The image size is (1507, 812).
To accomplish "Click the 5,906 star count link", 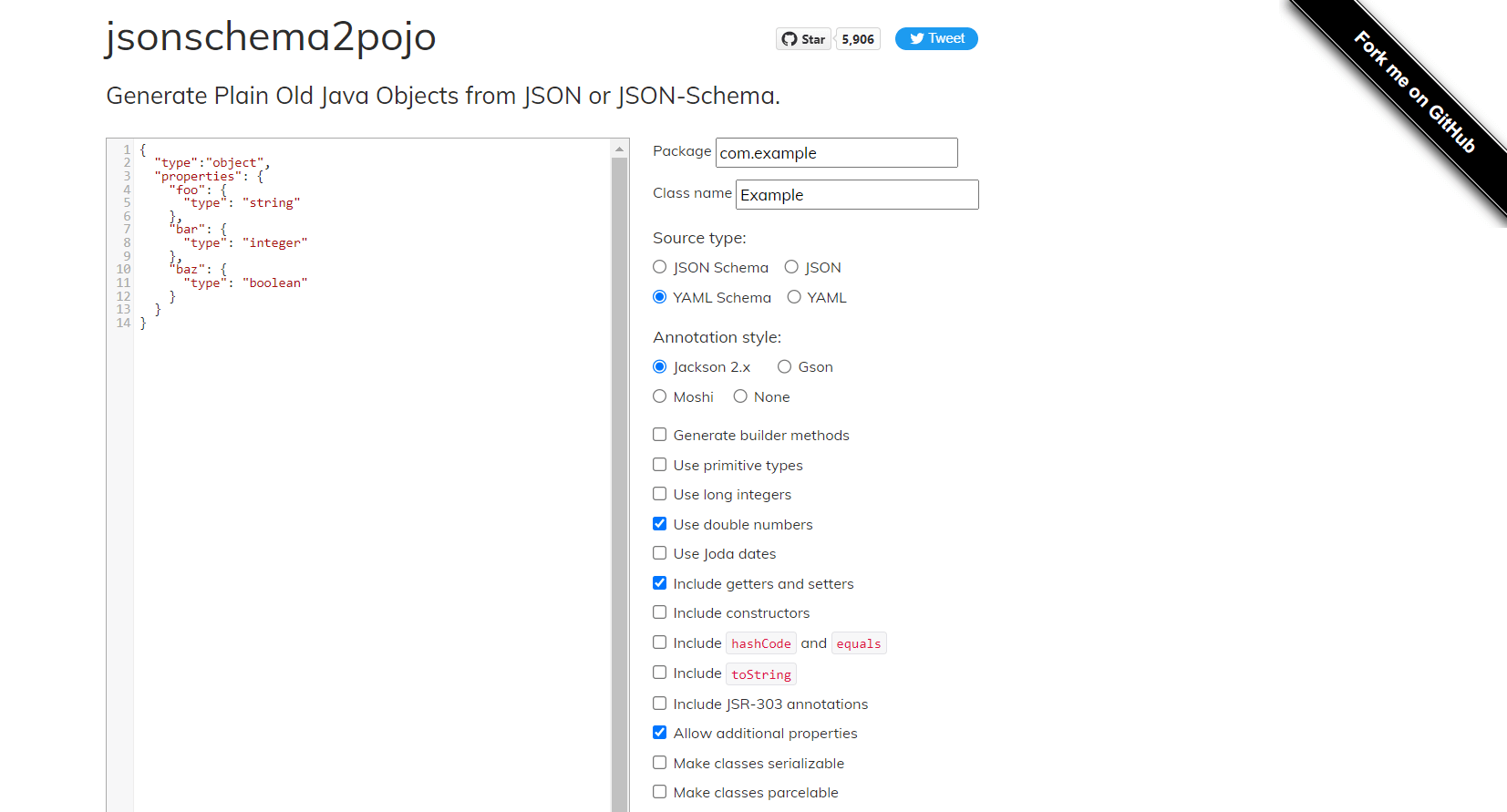I will 858,39.
